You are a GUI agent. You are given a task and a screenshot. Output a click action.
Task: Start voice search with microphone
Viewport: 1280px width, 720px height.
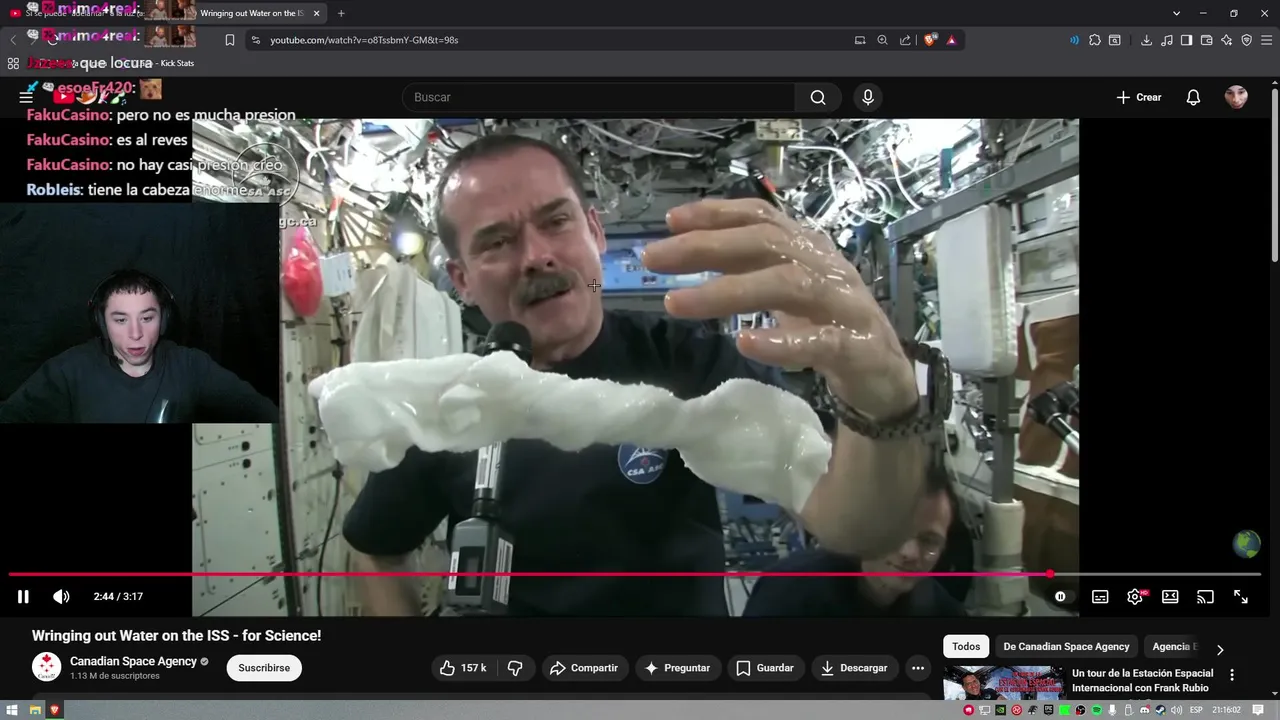point(868,97)
